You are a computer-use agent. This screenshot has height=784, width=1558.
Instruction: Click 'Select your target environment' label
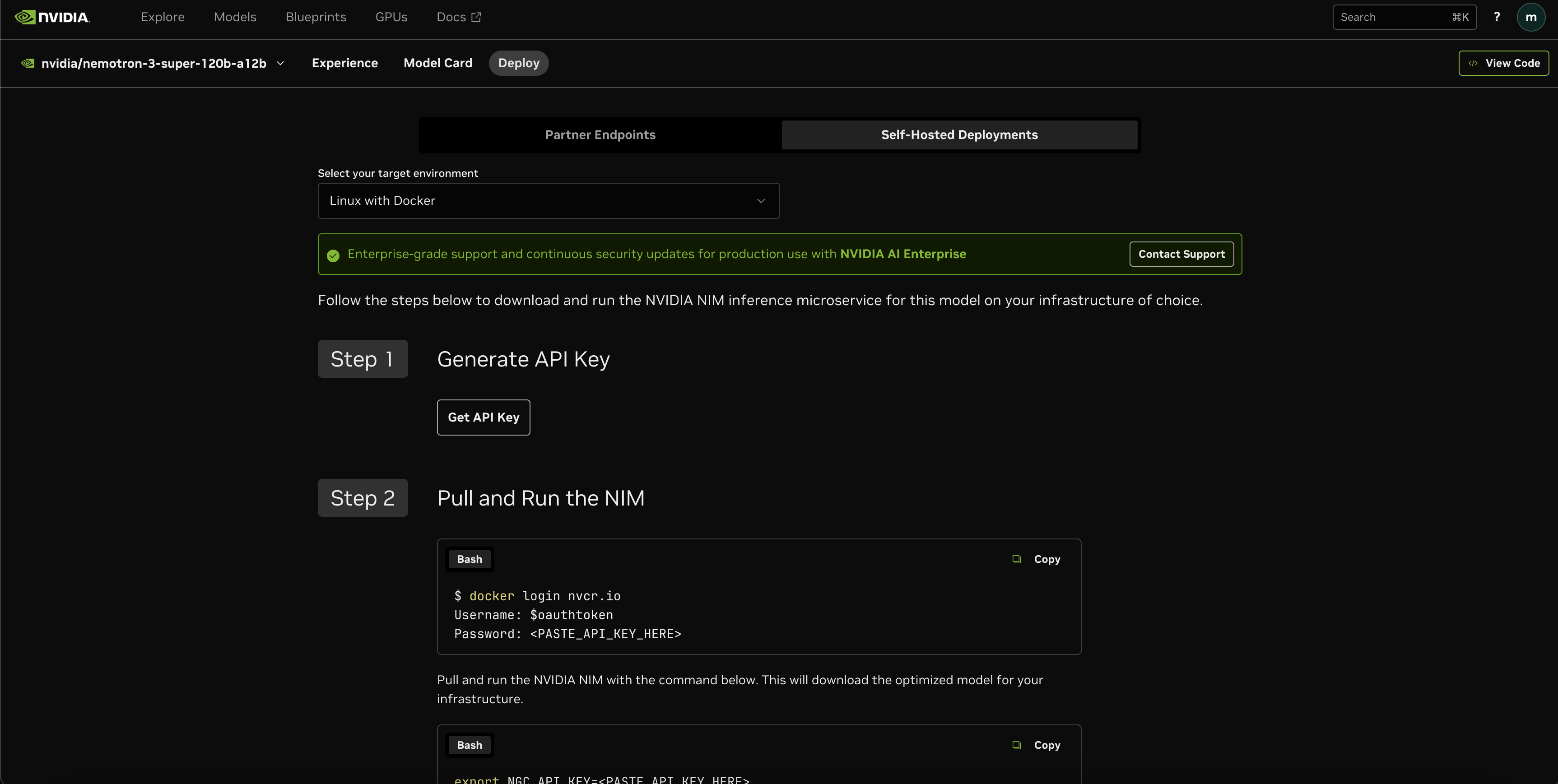[x=398, y=173]
